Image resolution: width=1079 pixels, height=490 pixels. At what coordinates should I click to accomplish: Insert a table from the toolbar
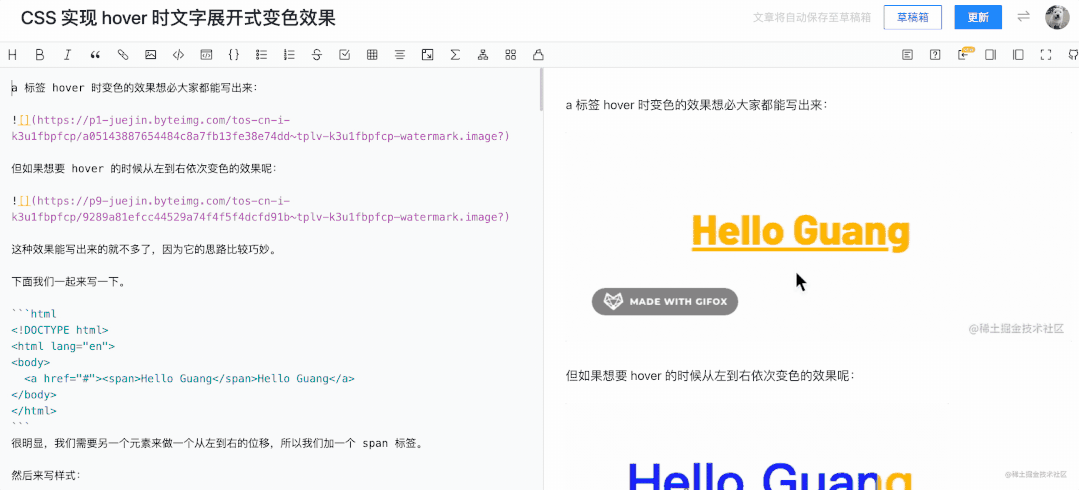372,55
